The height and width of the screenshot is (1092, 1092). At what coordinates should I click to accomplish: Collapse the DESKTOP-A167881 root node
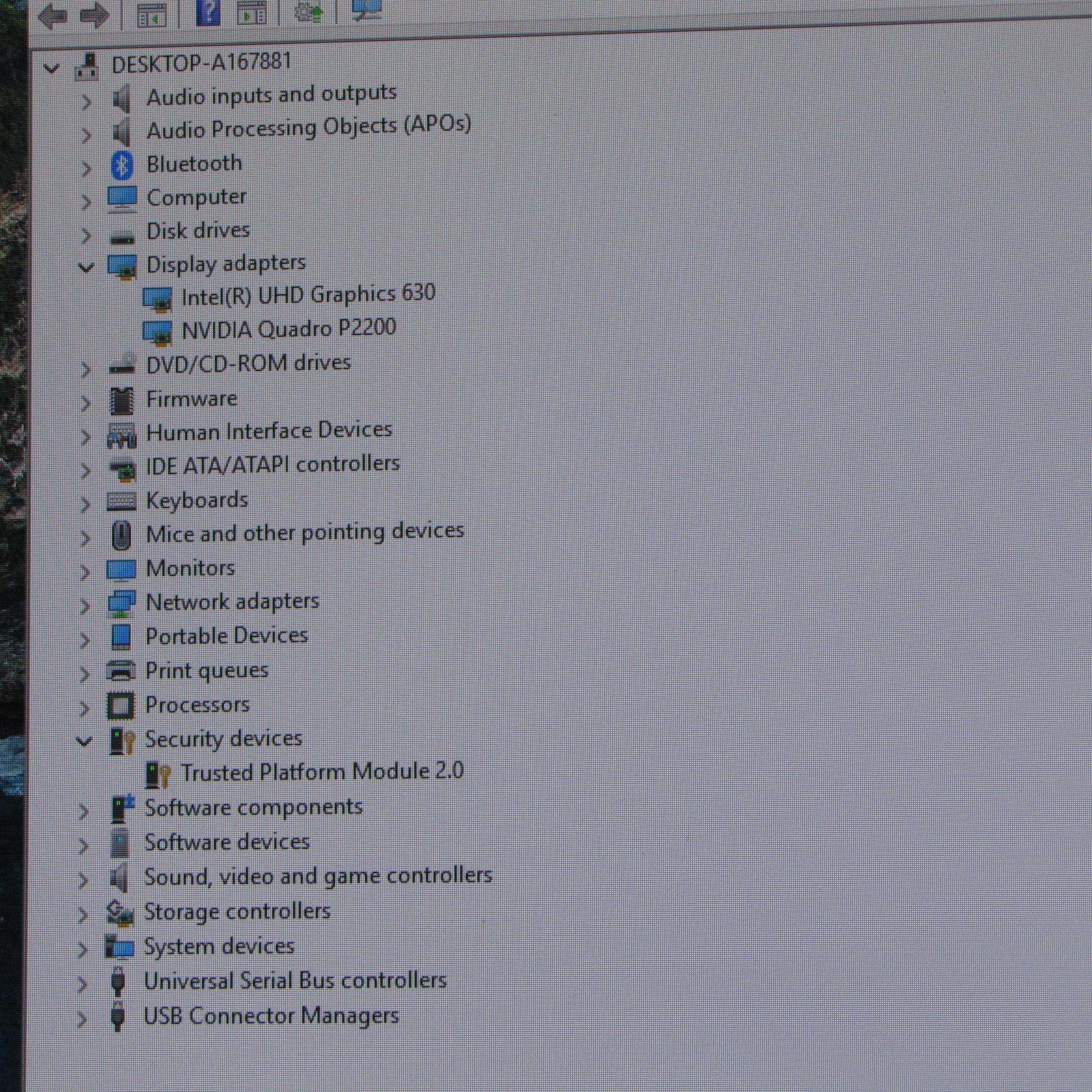51,69
